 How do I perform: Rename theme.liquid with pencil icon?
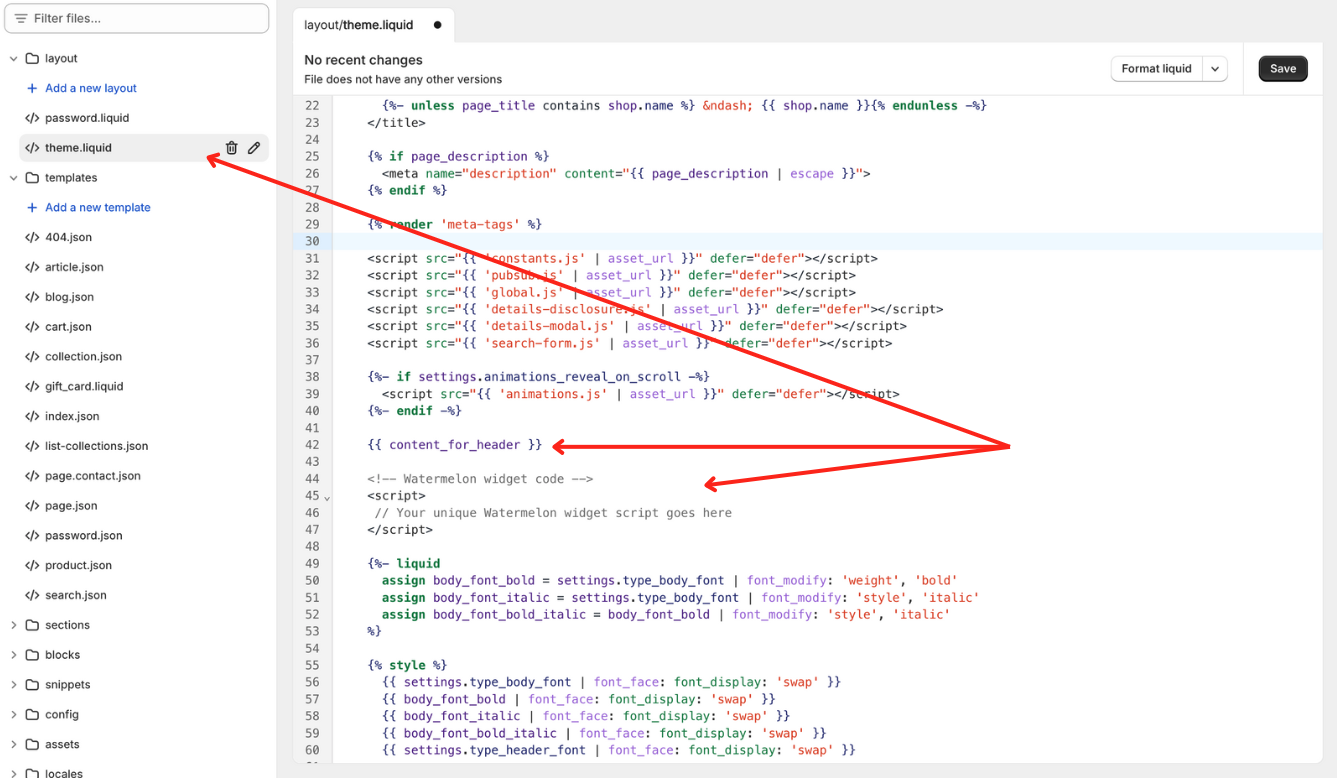tap(254, 148)
